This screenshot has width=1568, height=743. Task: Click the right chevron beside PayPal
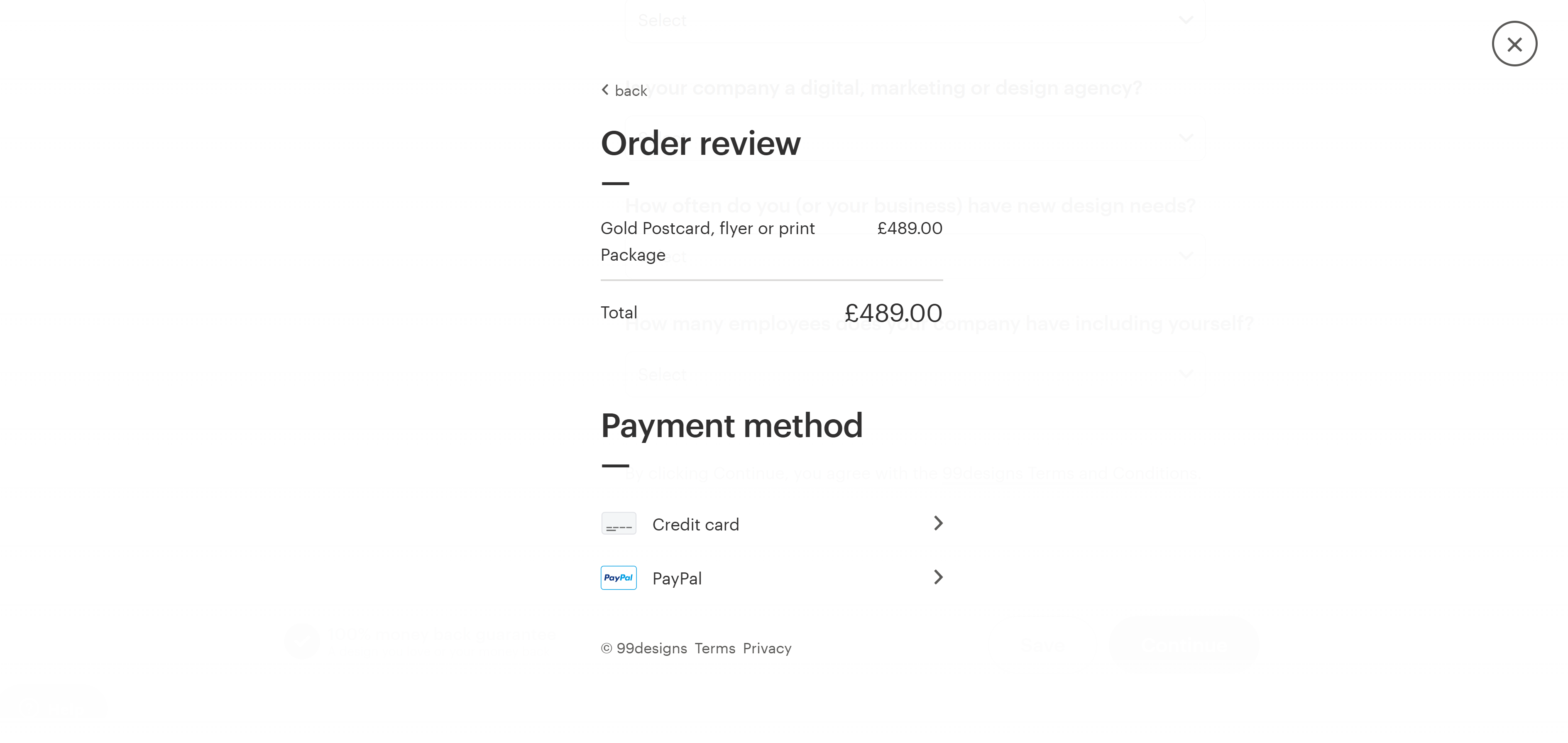(938, 577)
